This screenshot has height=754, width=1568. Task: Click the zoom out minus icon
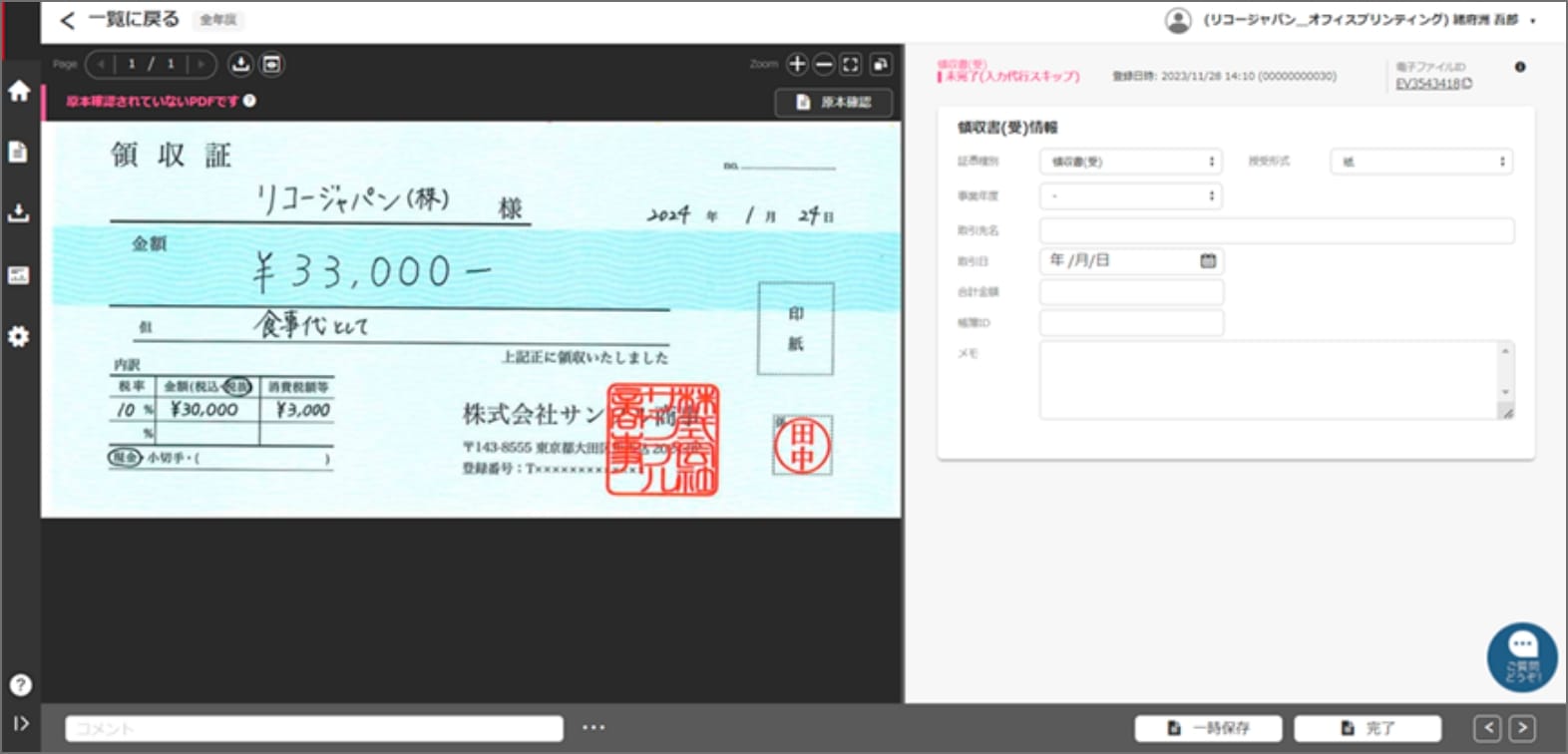824,65
